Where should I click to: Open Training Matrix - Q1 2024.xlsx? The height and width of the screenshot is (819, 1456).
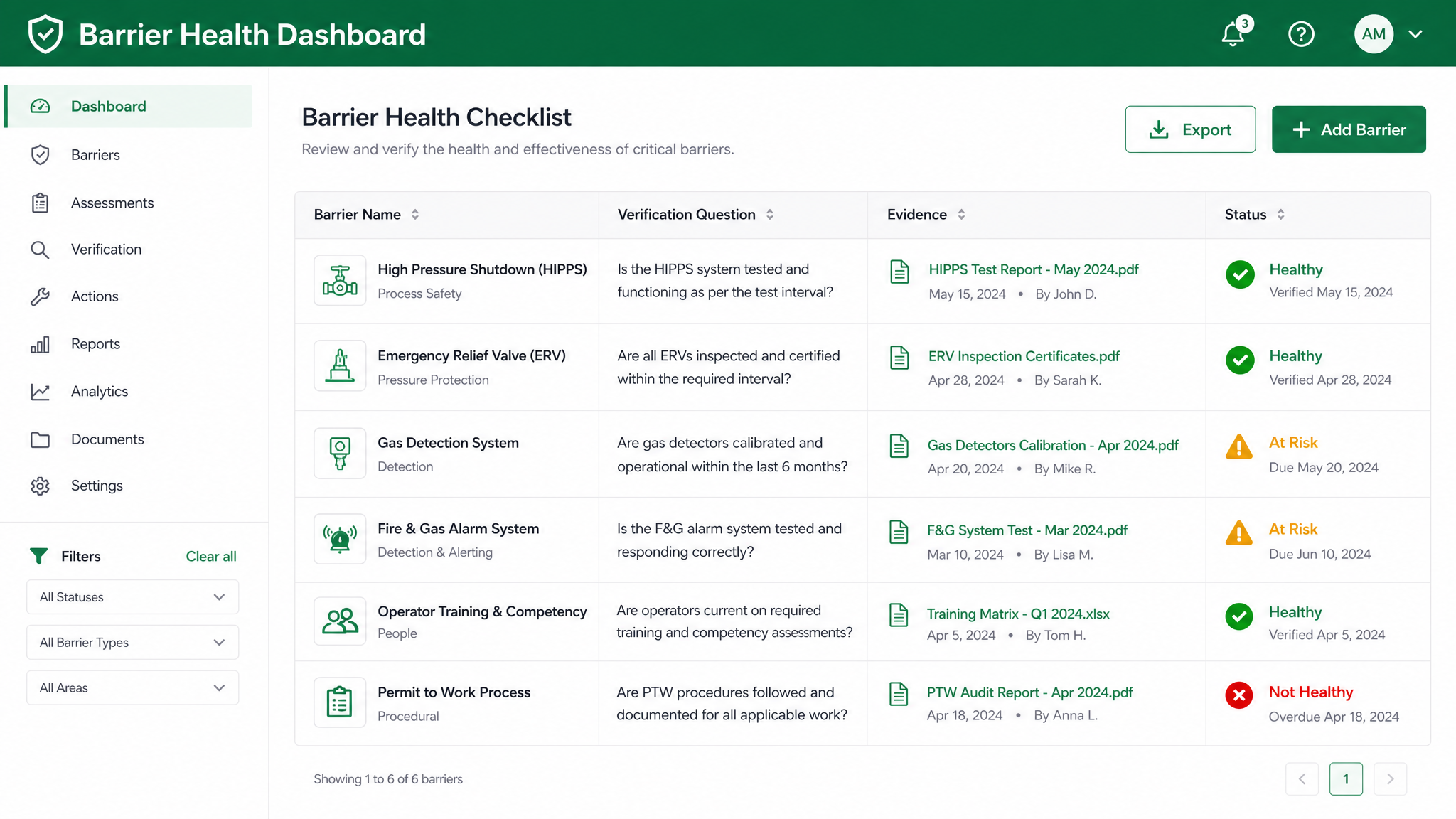[1018, 614]
